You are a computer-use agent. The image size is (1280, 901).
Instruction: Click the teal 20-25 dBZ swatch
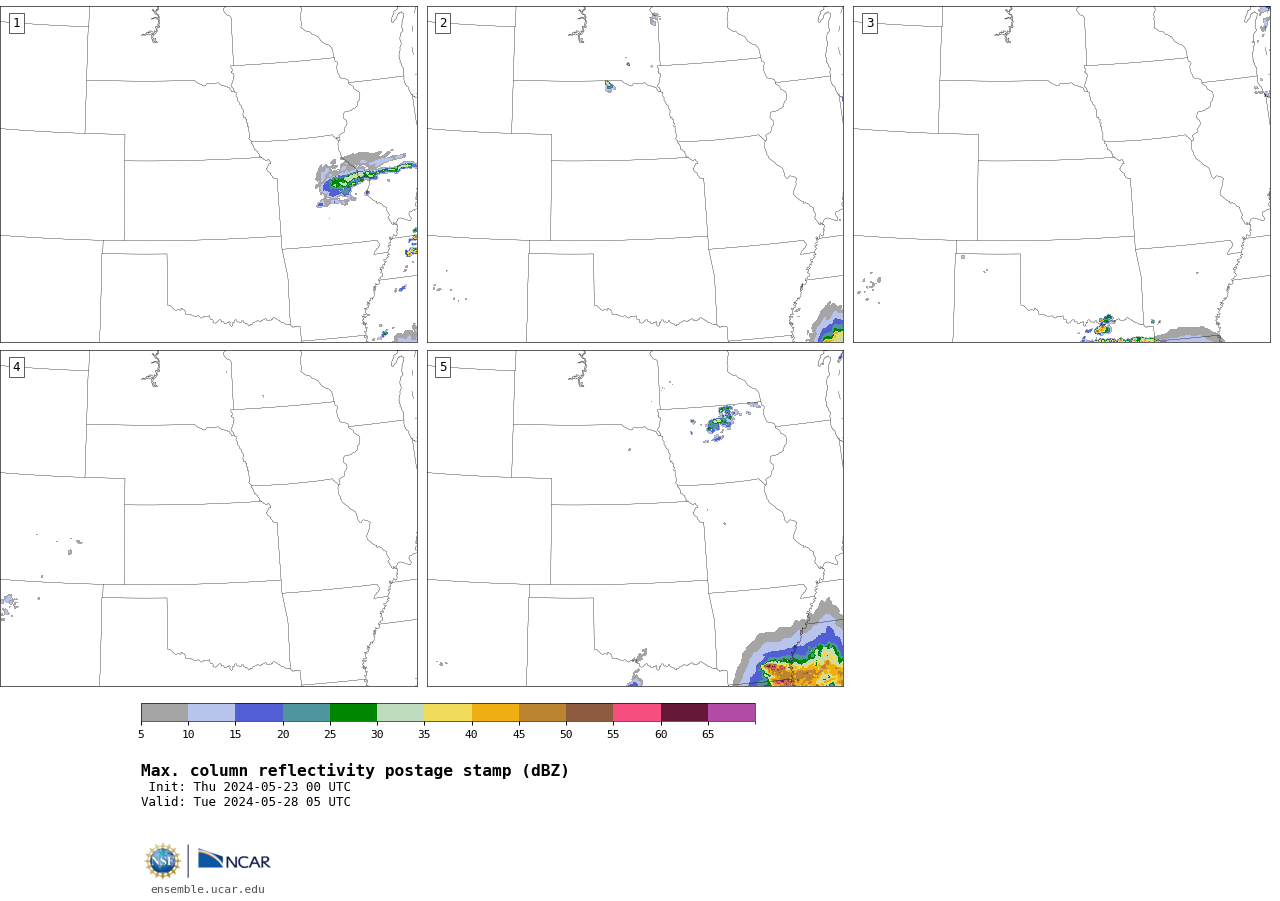[x=306, y=713]
